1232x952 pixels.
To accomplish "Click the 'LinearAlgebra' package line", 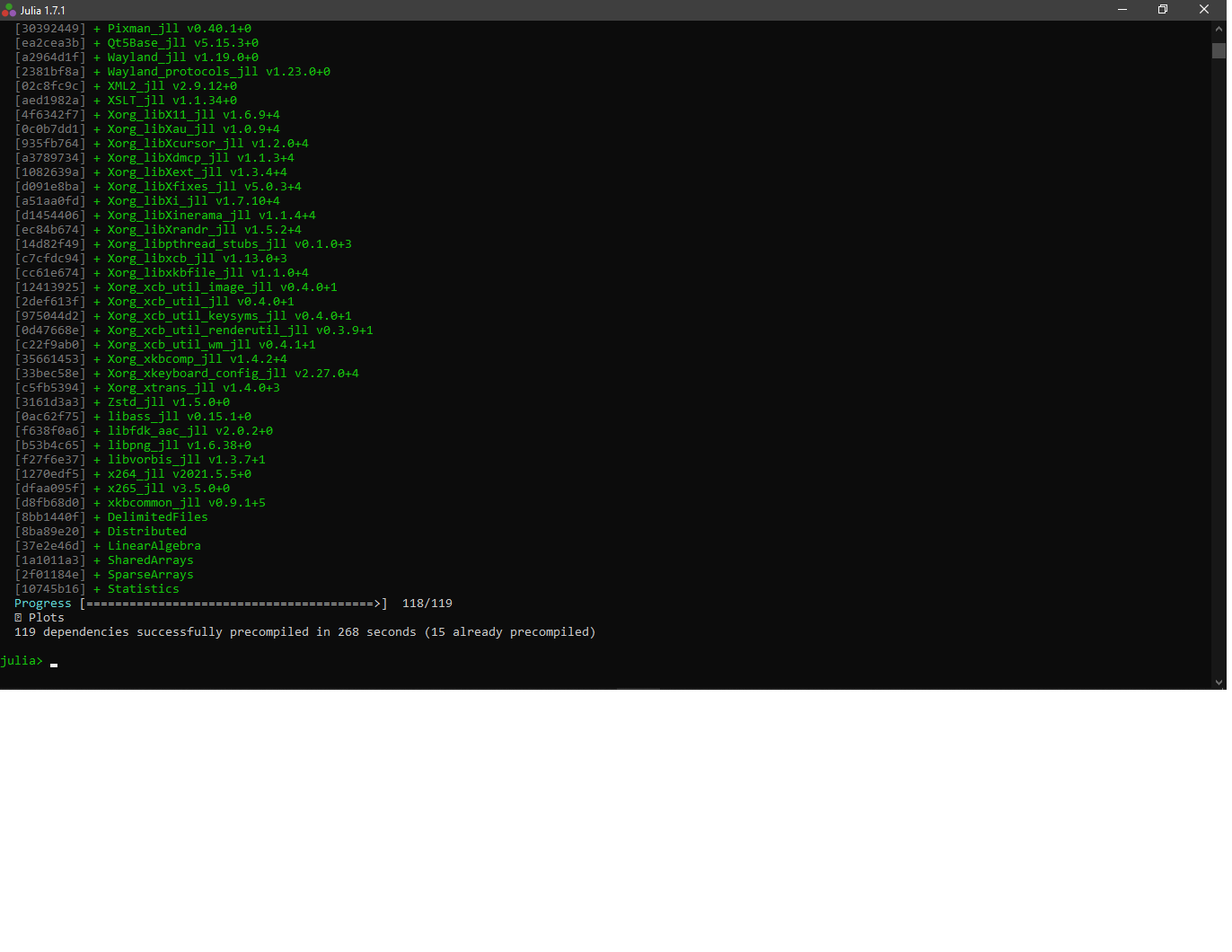I will pos(154,546).
